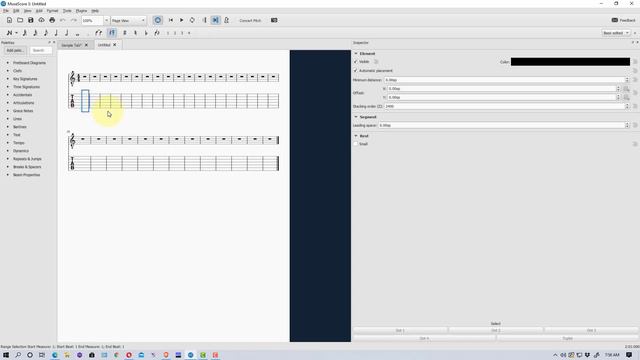The image size is (640, 360).
Task: Open the image capture camera tool
Action: pos(274,20)
